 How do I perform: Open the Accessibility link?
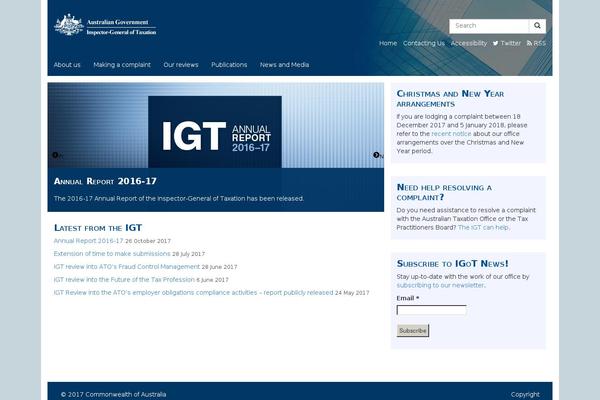[469, 43]
